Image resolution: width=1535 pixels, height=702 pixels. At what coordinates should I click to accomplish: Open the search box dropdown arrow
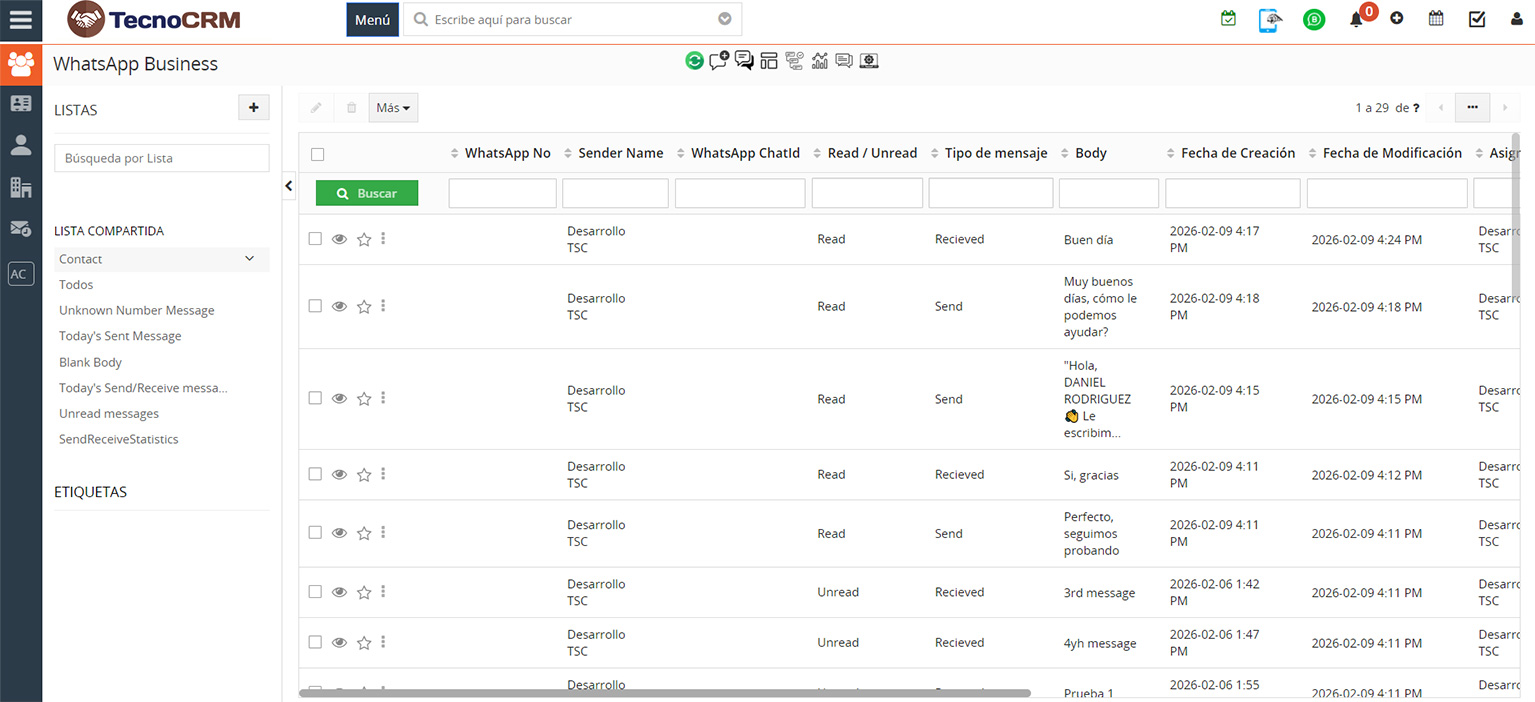[725, 19]
